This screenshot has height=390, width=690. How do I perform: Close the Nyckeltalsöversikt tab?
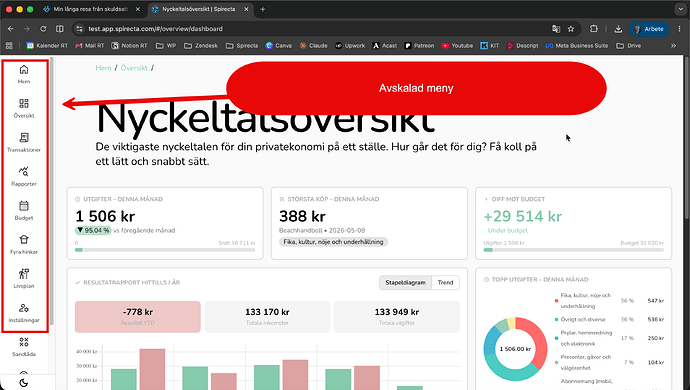246,9
